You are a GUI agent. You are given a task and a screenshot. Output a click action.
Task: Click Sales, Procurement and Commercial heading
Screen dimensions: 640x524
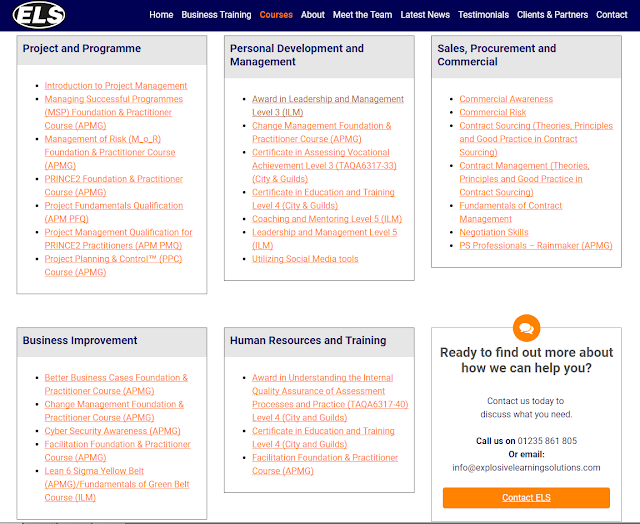tap(497, 55)
